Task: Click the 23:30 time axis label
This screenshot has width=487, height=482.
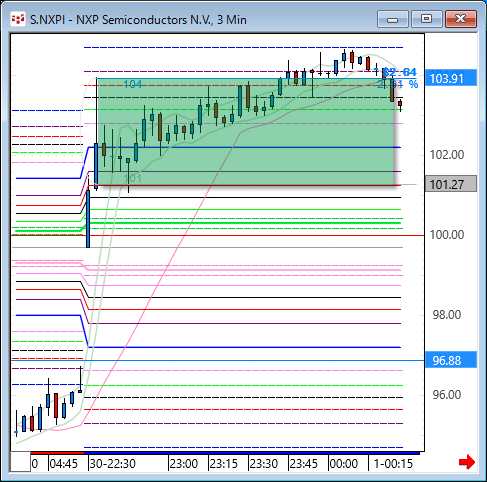Action: [x=264, y=464]
